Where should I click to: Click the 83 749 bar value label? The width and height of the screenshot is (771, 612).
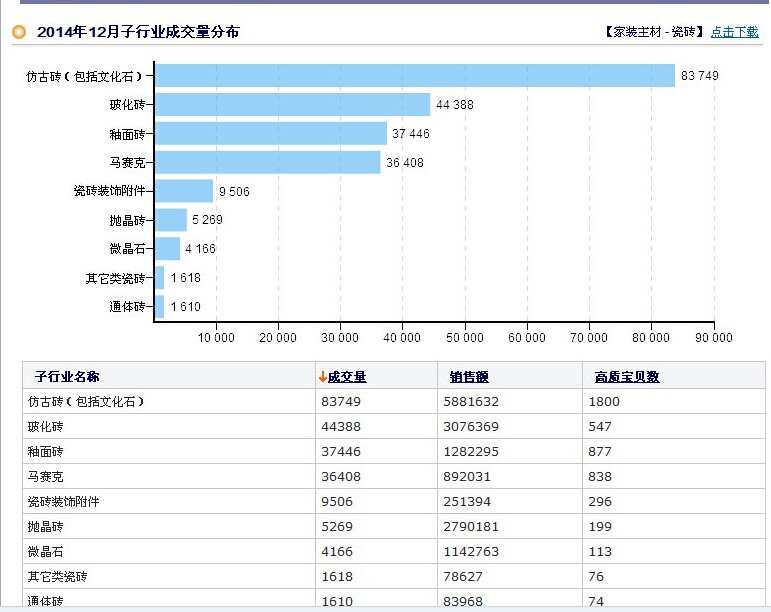coord(699,76)
